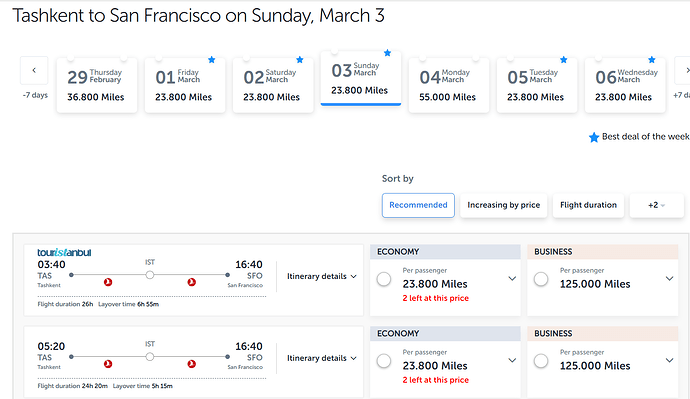This screenshot has height=399, width=690.
Task: Click the second Turkish Airlines icon on the 05:20 flight
Action: 191,364
